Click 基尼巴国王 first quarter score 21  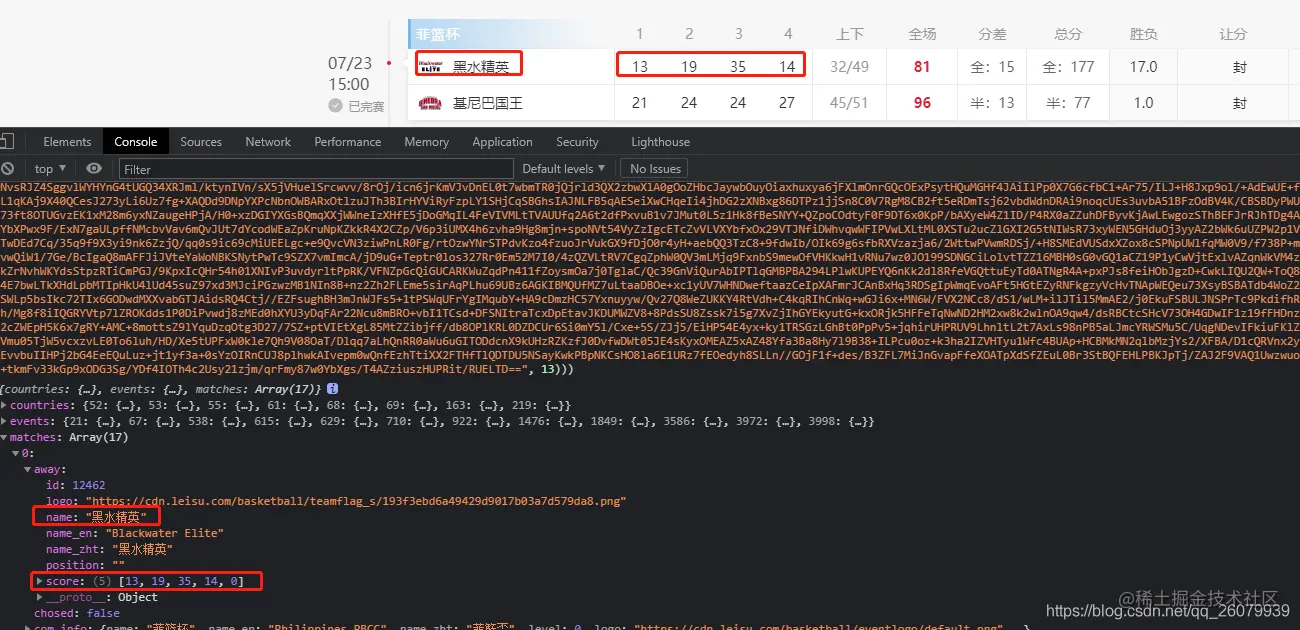[640, 103]
